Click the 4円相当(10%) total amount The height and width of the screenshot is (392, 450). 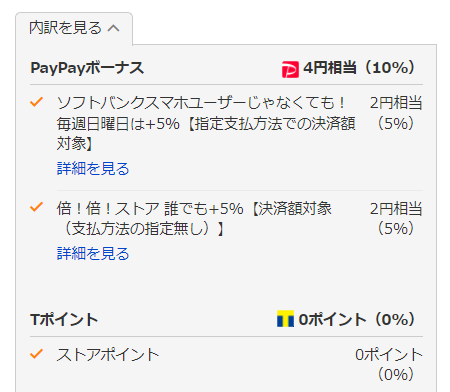359,68
